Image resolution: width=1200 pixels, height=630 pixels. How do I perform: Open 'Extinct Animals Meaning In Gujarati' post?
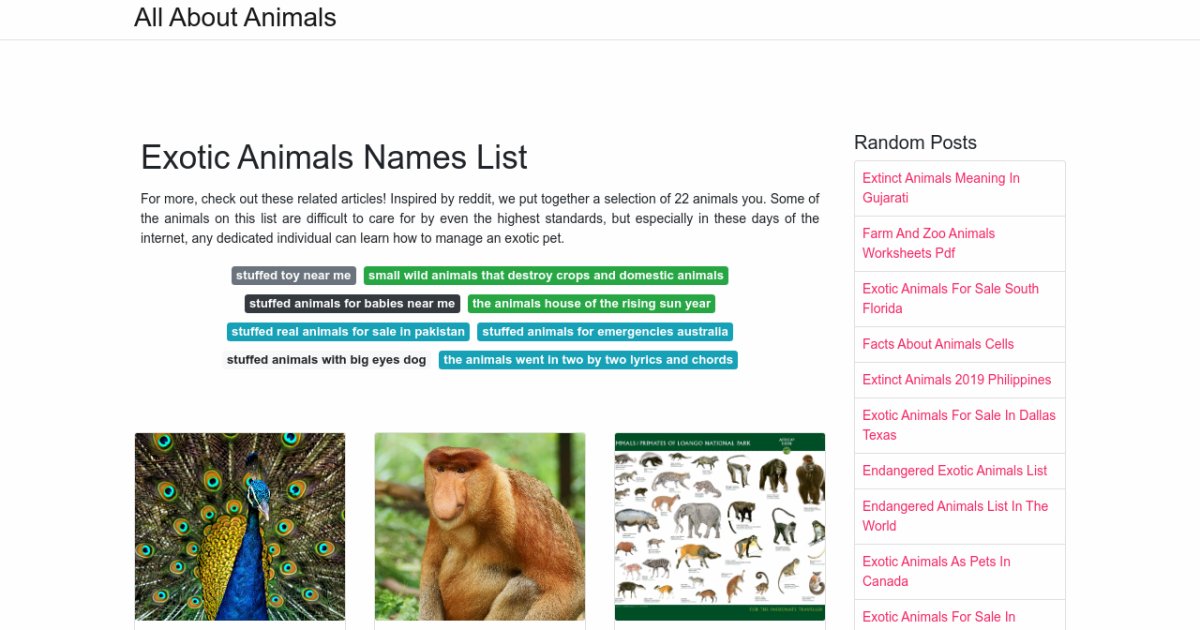(941, 188)
